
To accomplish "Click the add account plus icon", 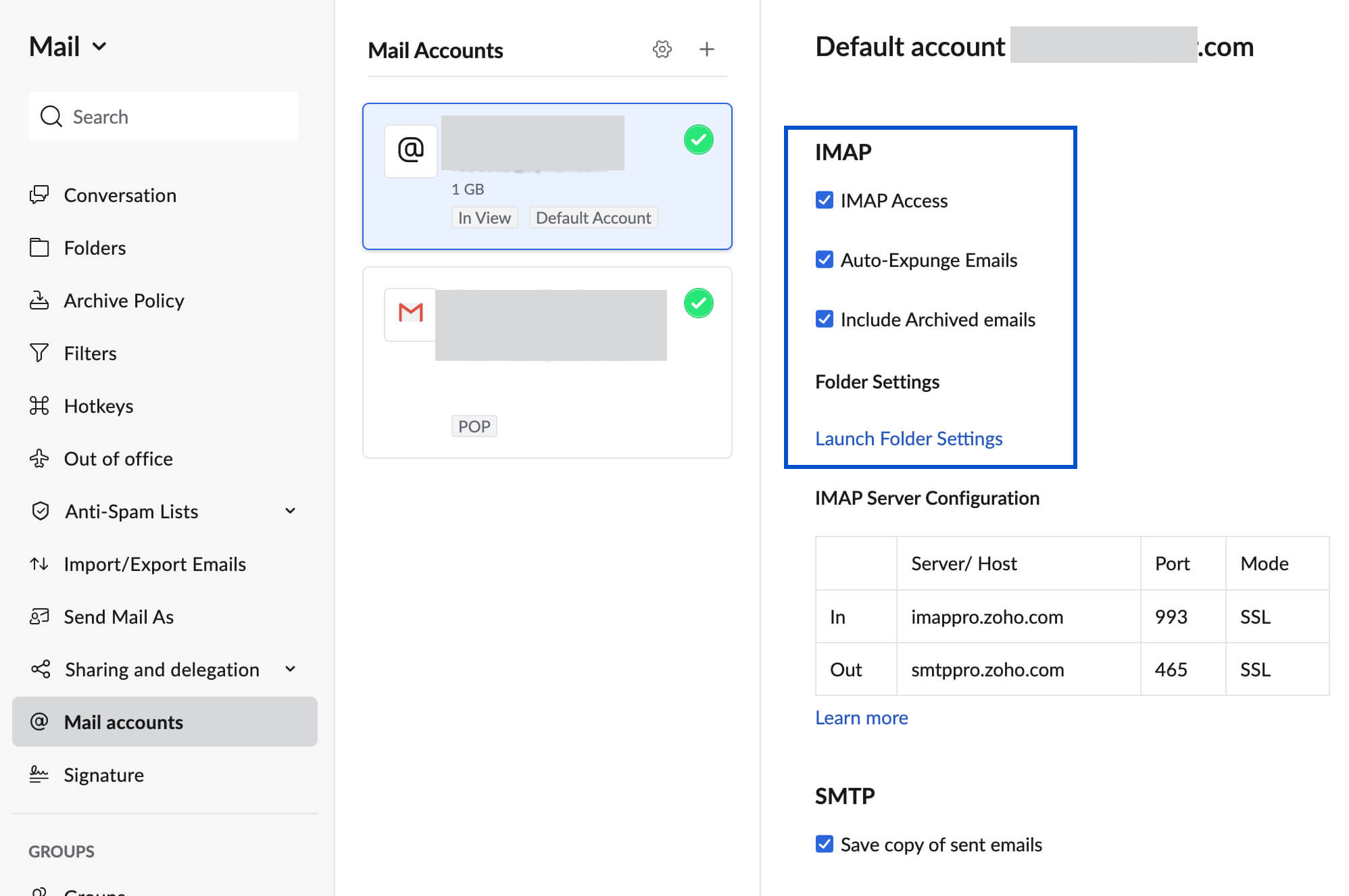I will pos(707,49).
